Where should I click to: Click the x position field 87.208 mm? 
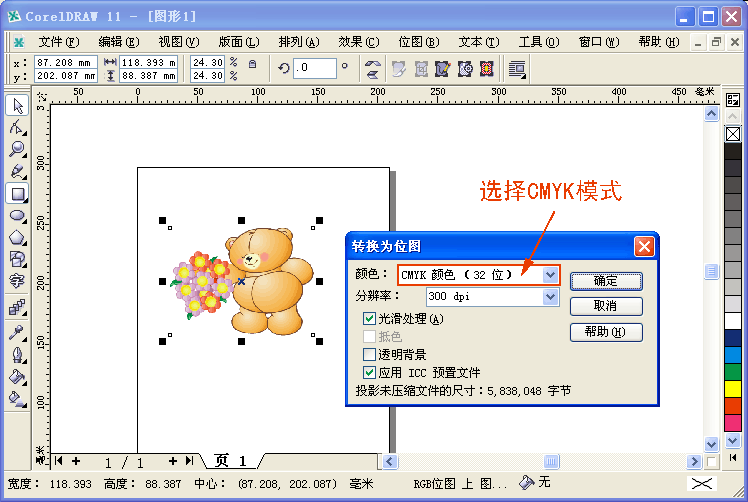(x=66, y=63)
